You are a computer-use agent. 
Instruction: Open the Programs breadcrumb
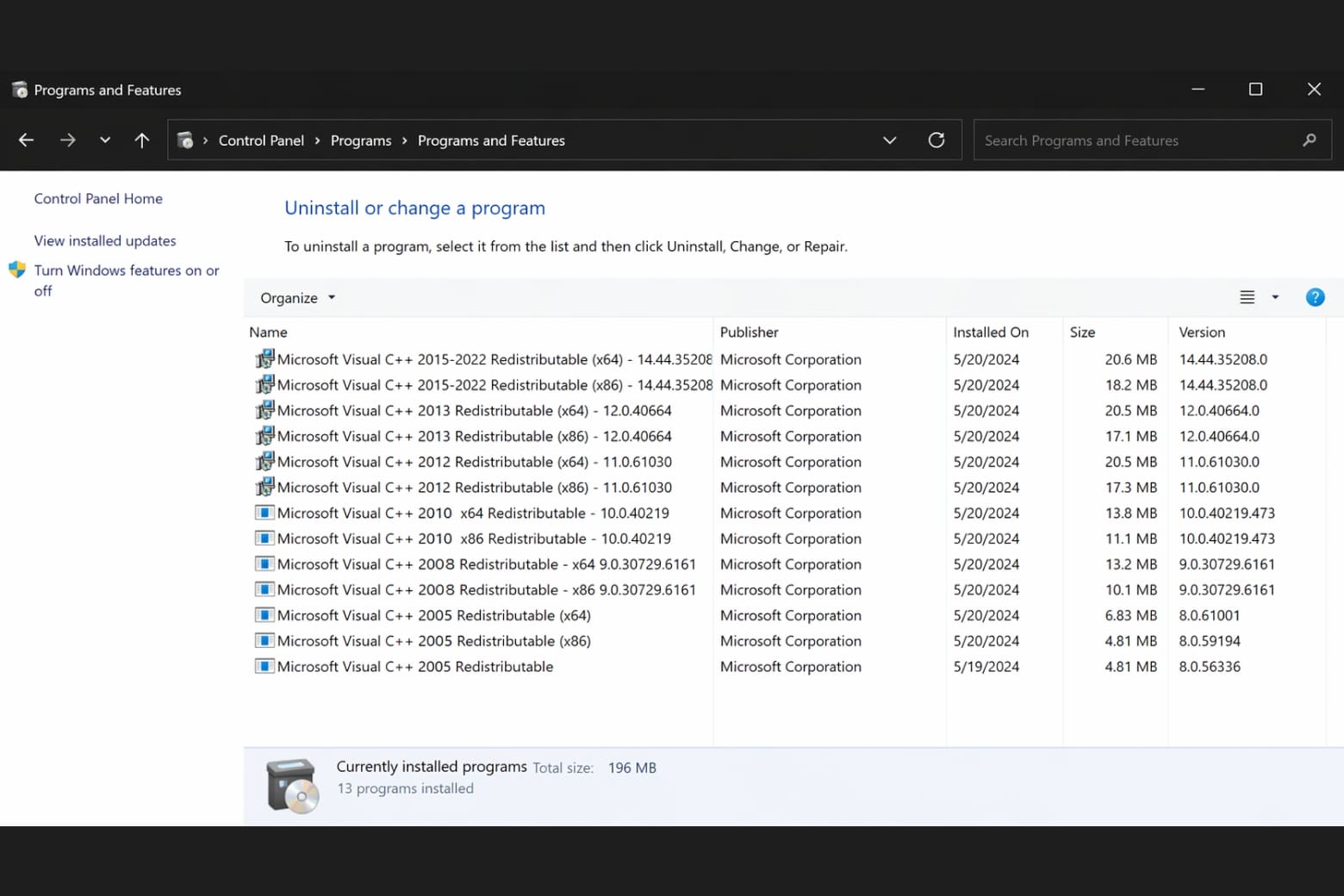361,140
